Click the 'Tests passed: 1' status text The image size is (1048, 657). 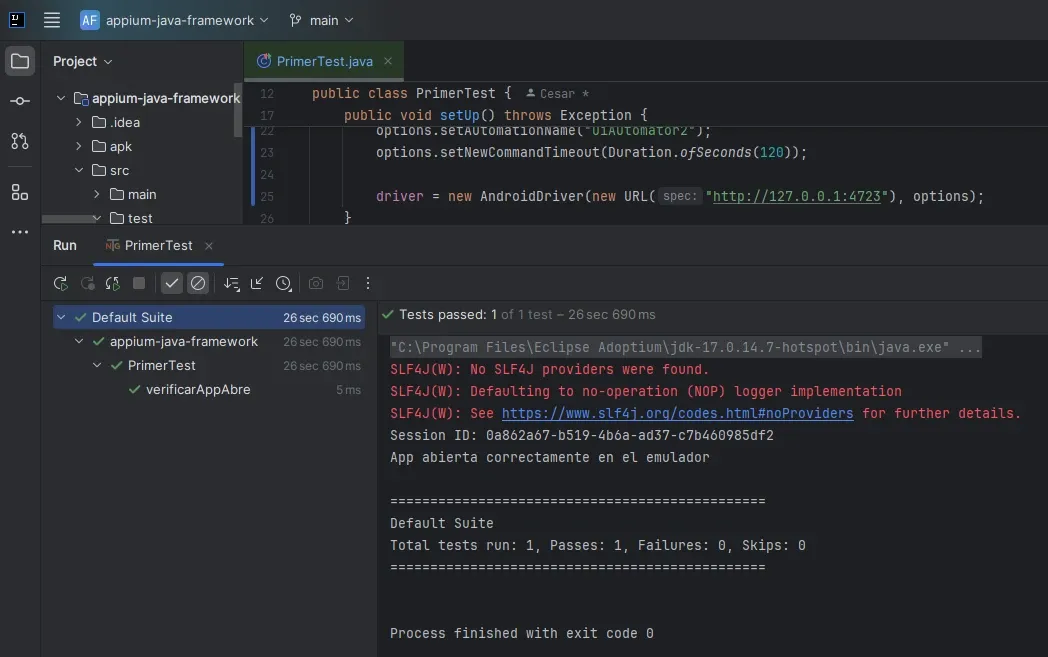tap(447, 315)
